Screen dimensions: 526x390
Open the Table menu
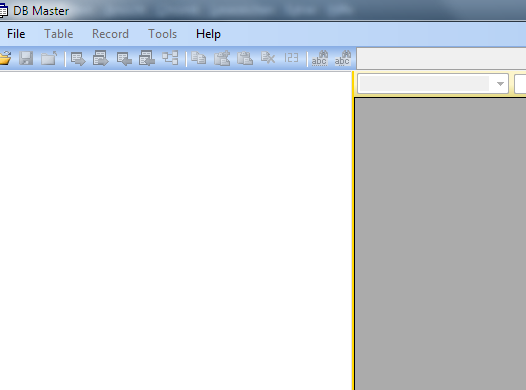coord(59,34)
